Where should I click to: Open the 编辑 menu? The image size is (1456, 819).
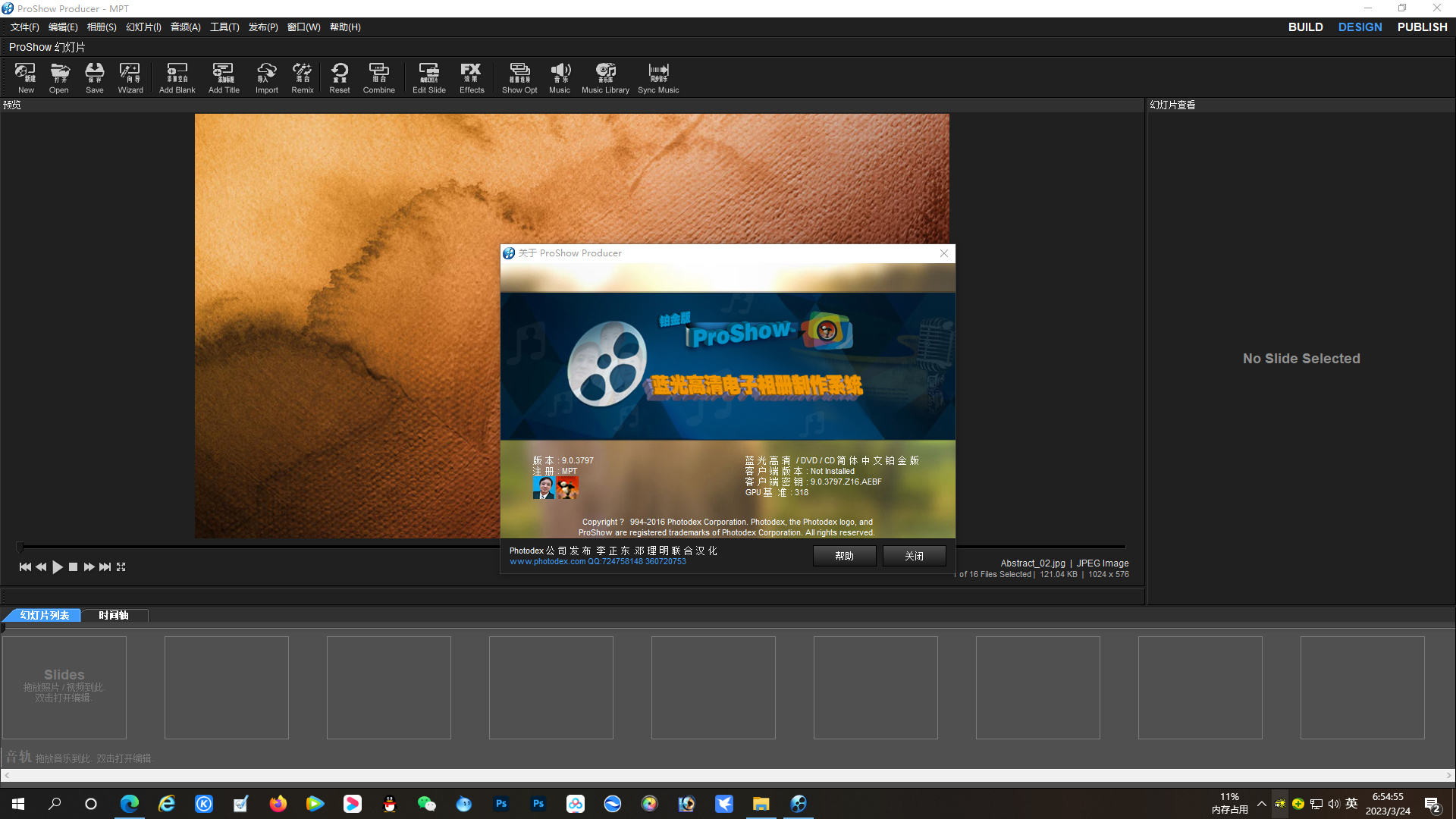point(62,27)
